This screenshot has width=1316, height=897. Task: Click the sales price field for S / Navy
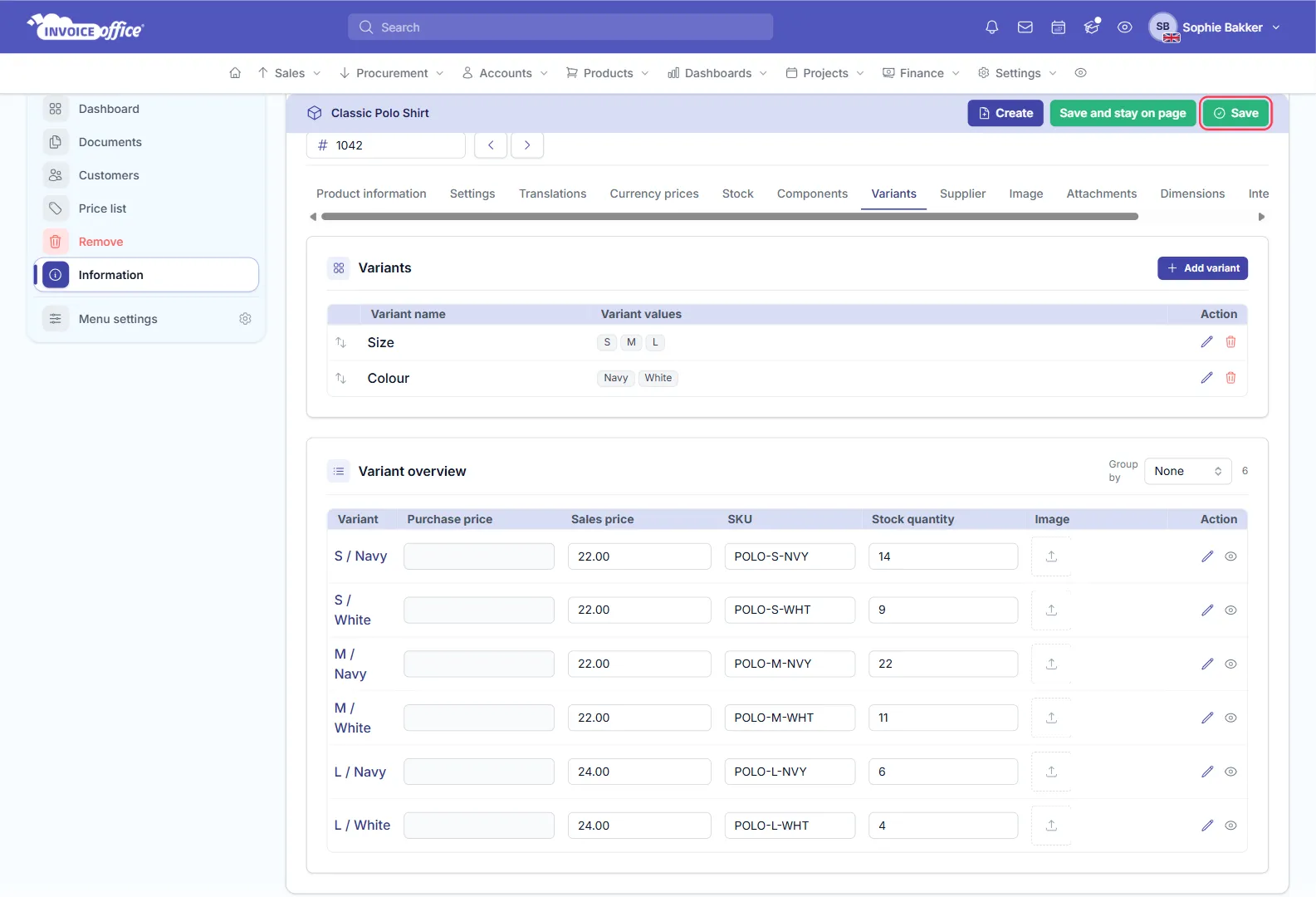point(639,556)
